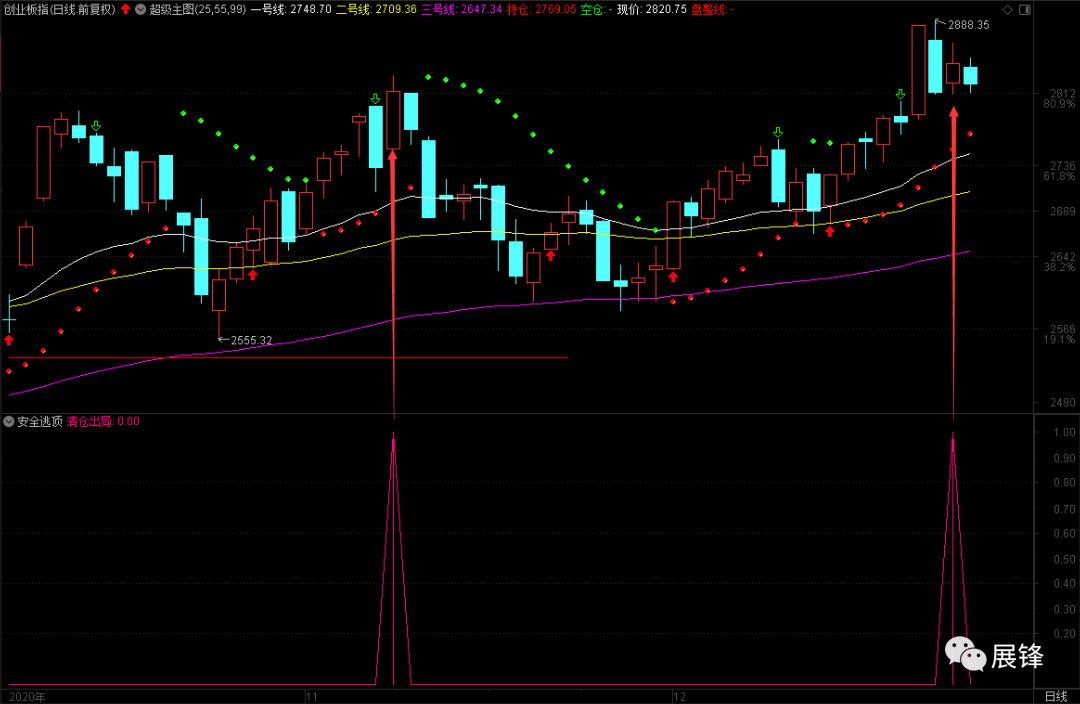The height and width of the screenshot is (704, 1080).
Task: Click the red up arrow beside 创业板指 title
Action: (x=125, y=9)
